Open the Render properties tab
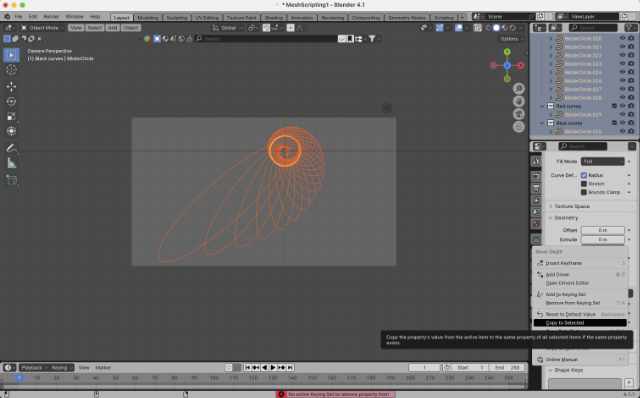The width and height of the screenshot is (640, 398). point(536,176)
